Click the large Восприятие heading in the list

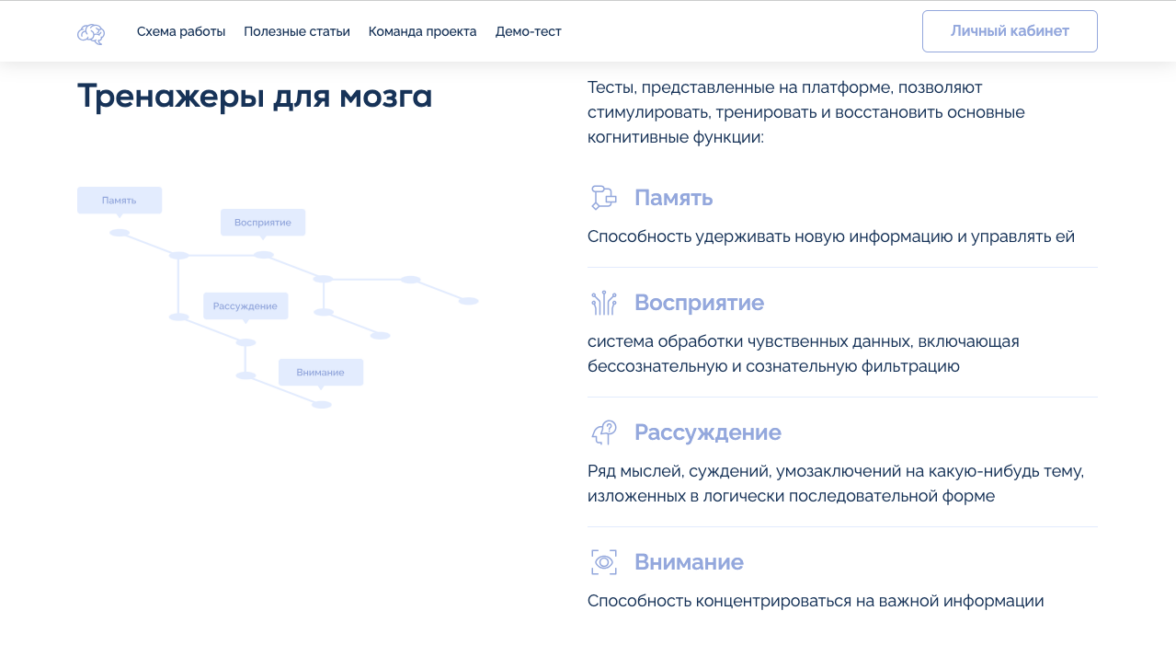tap(698, 303)
